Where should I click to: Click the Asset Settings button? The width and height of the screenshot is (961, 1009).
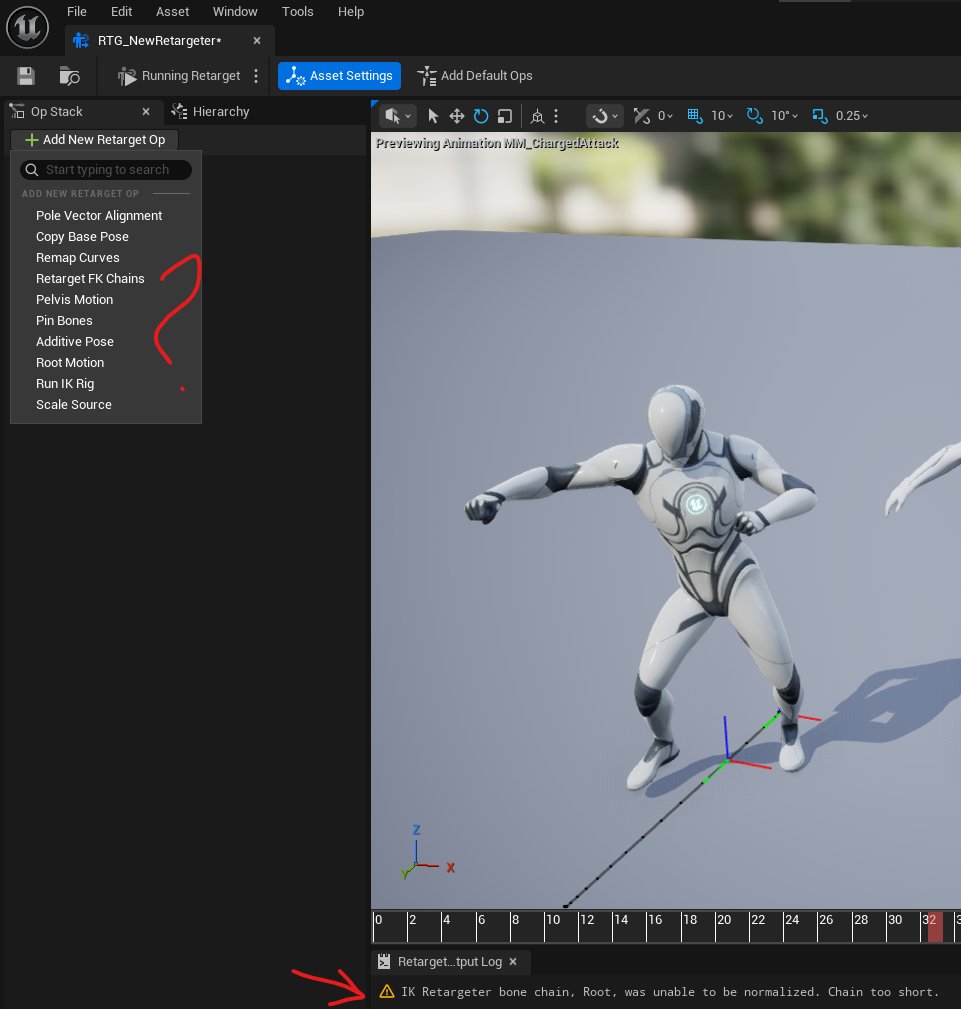tap(339, 76)
